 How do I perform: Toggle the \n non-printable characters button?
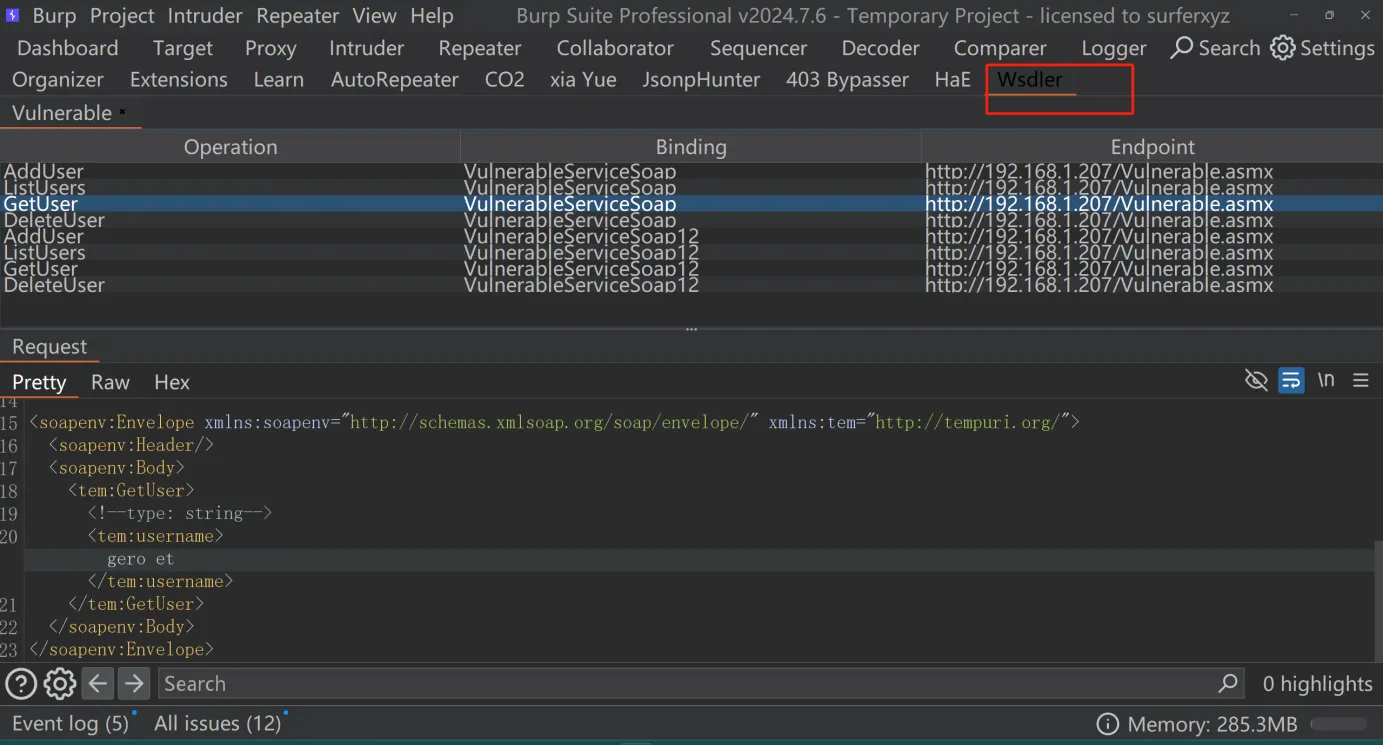pos(1326,380)
